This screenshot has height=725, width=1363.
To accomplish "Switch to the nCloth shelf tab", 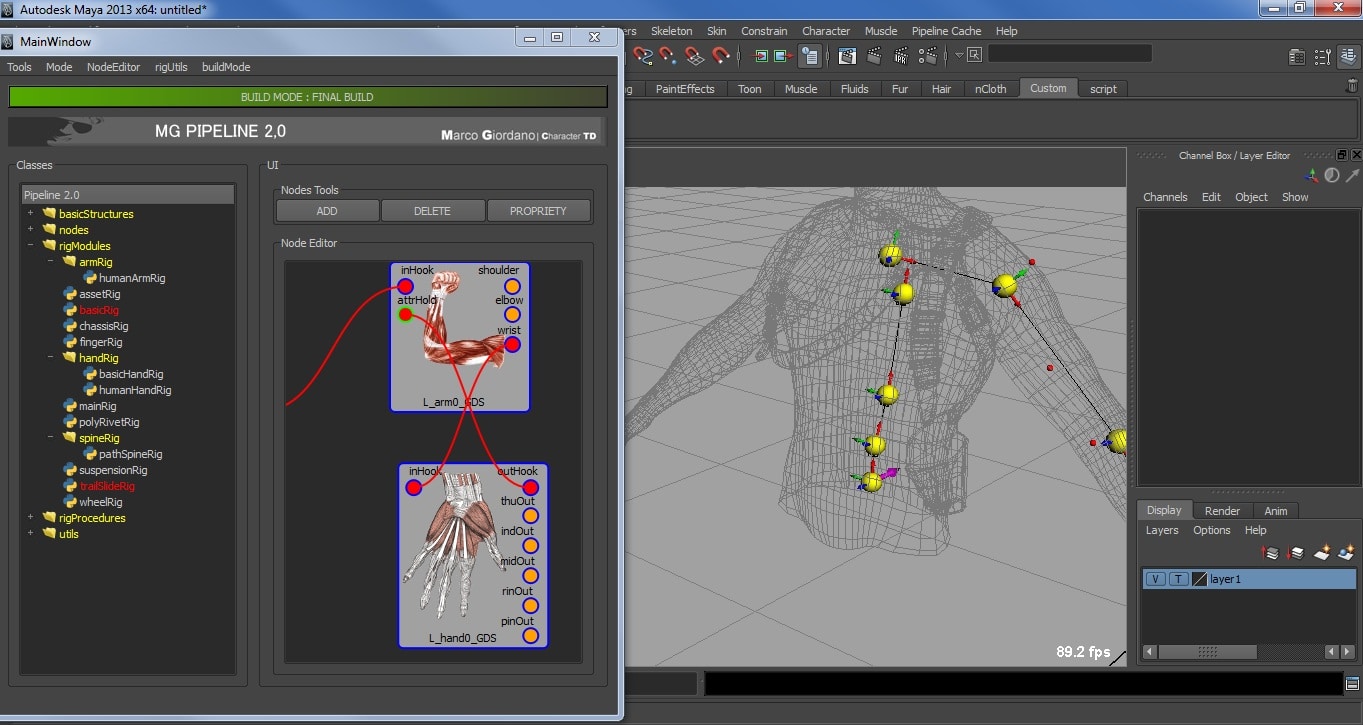I will coord(990,89).
